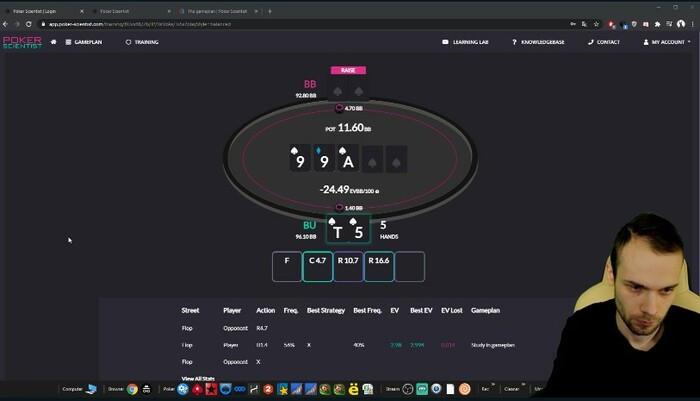Choose the Raise 16.6 action
The height and width of the screenshot is (401, 700).
[379, 267]
